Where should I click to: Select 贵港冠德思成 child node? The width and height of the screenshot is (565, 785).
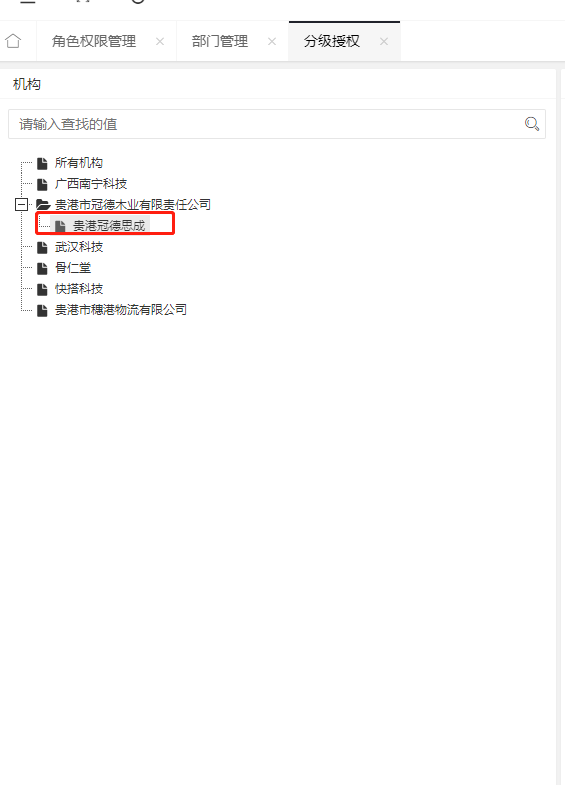click(x=109, y=226)
